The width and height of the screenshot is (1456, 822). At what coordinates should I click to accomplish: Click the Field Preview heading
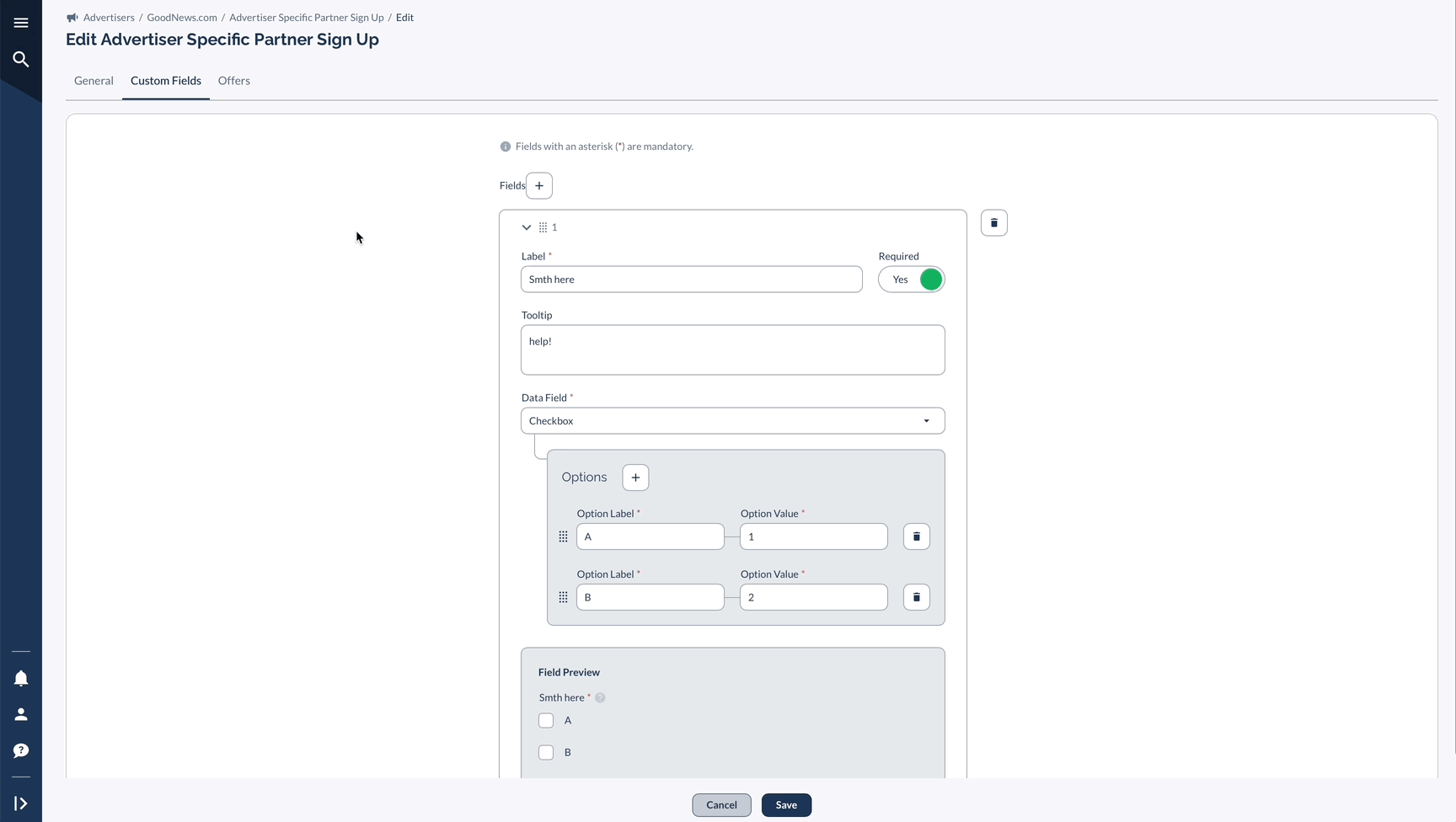coord(570,673)
